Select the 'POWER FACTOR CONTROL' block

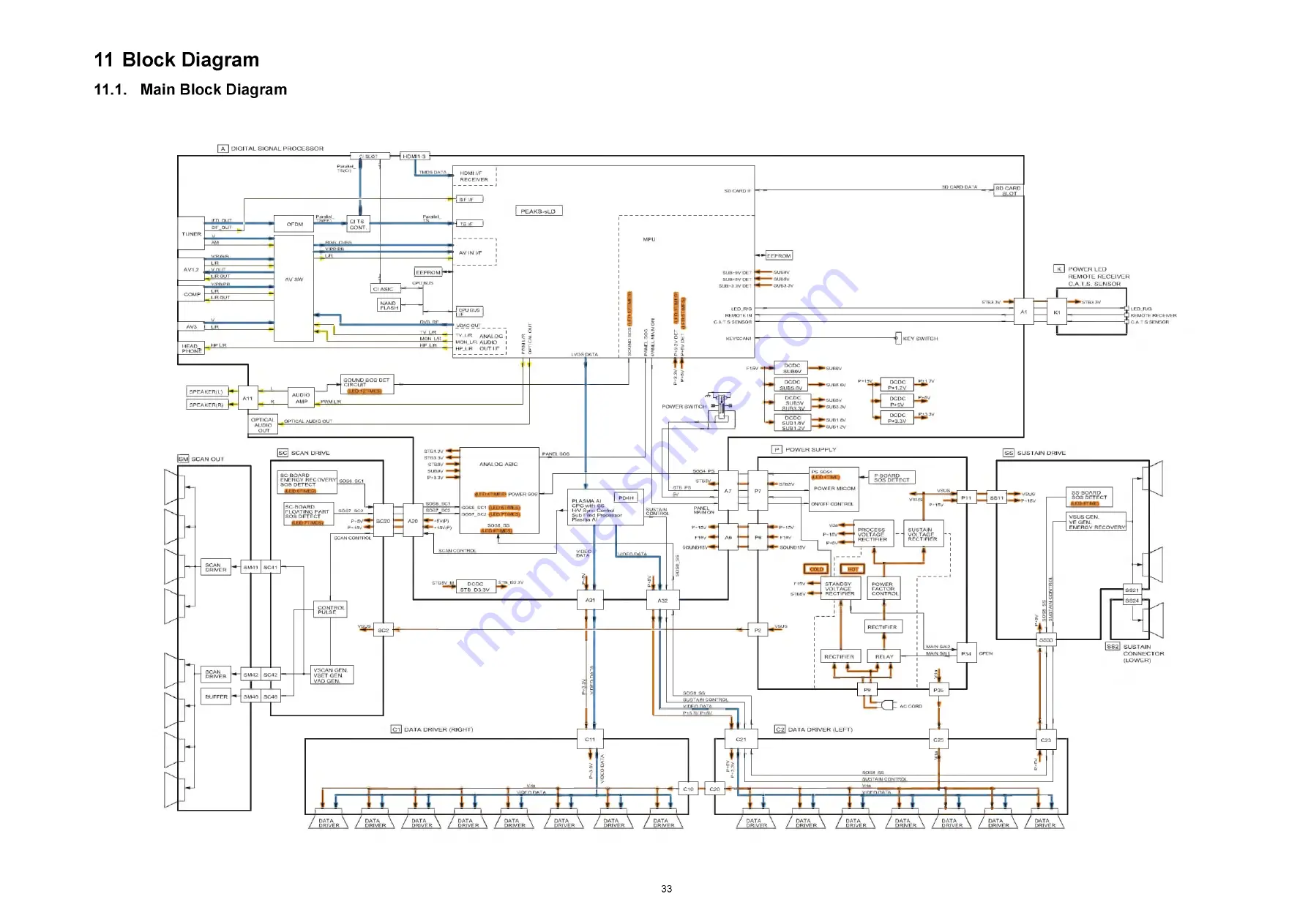coord(883,589)
